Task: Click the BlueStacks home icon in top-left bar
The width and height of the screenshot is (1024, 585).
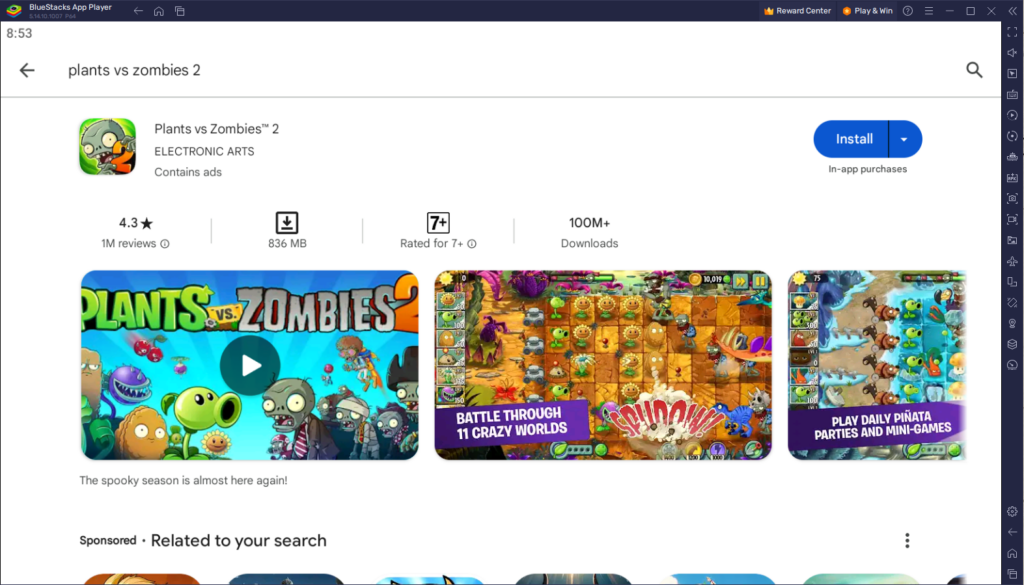Action: tap(159, 11)
